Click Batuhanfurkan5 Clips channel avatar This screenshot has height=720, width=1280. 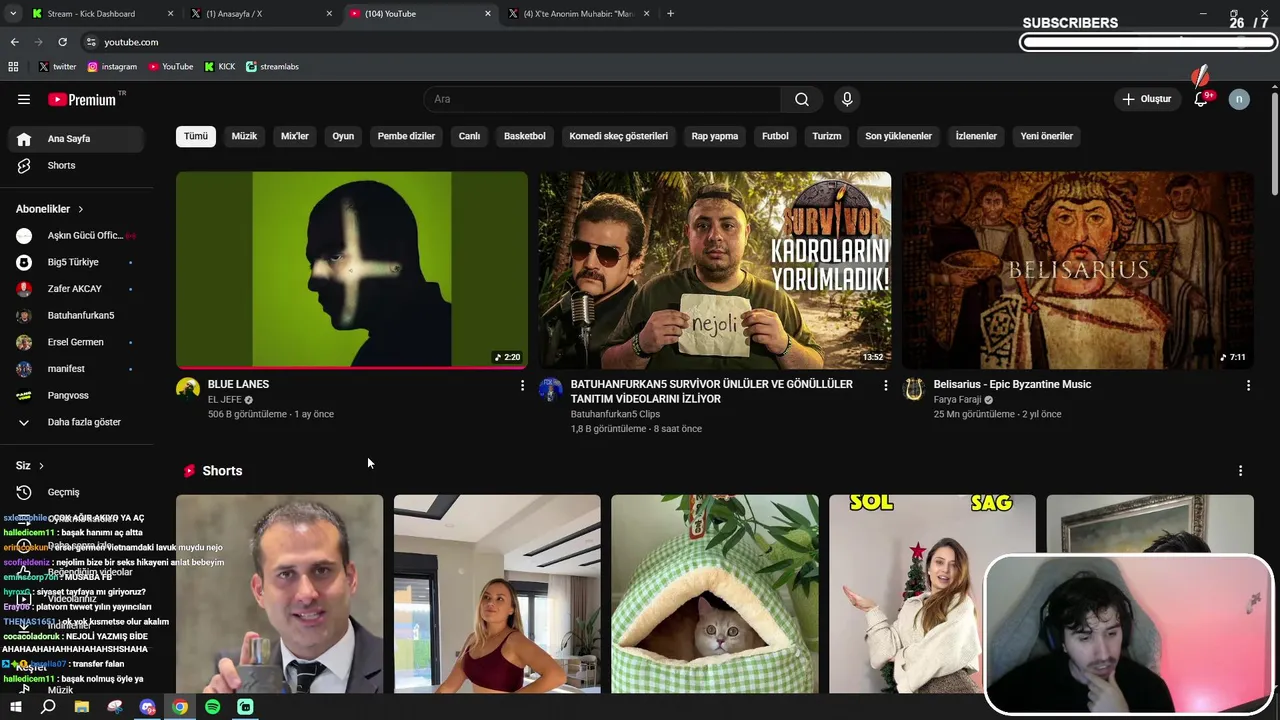[551, 389]
